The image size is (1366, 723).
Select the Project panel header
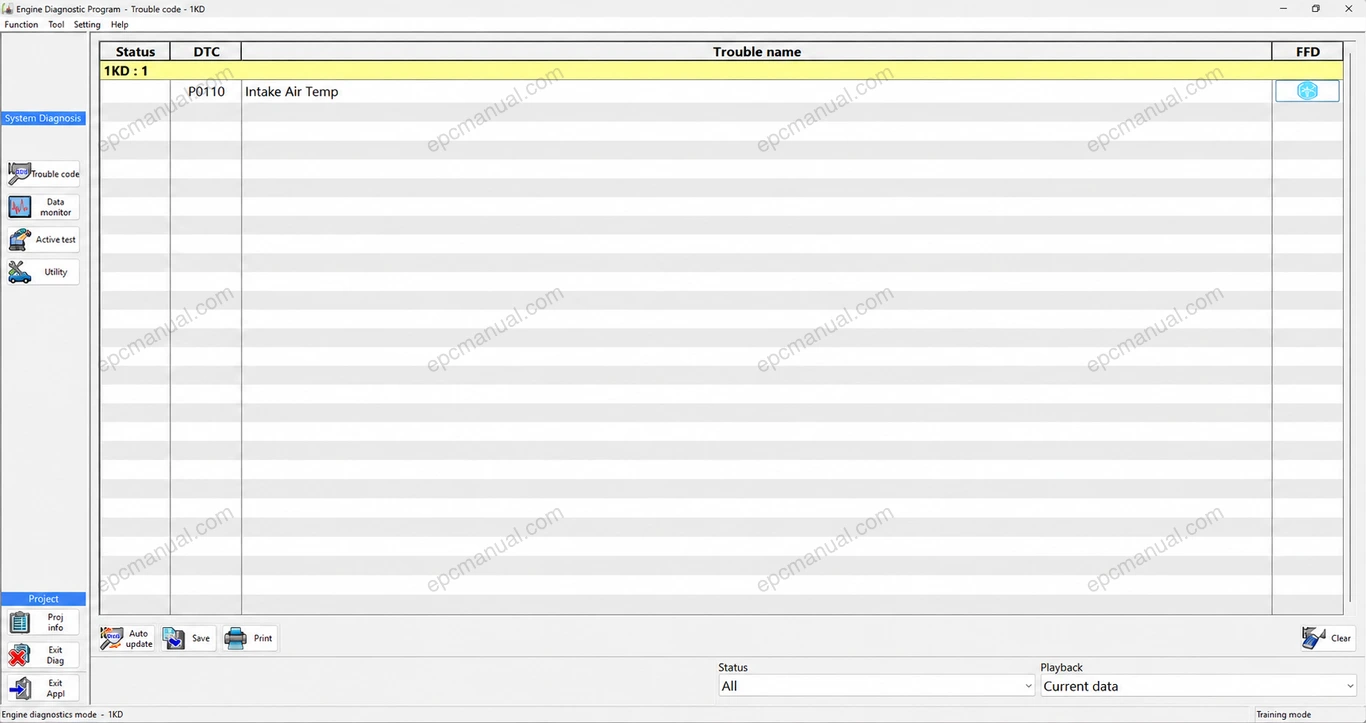tap(43, 599)
